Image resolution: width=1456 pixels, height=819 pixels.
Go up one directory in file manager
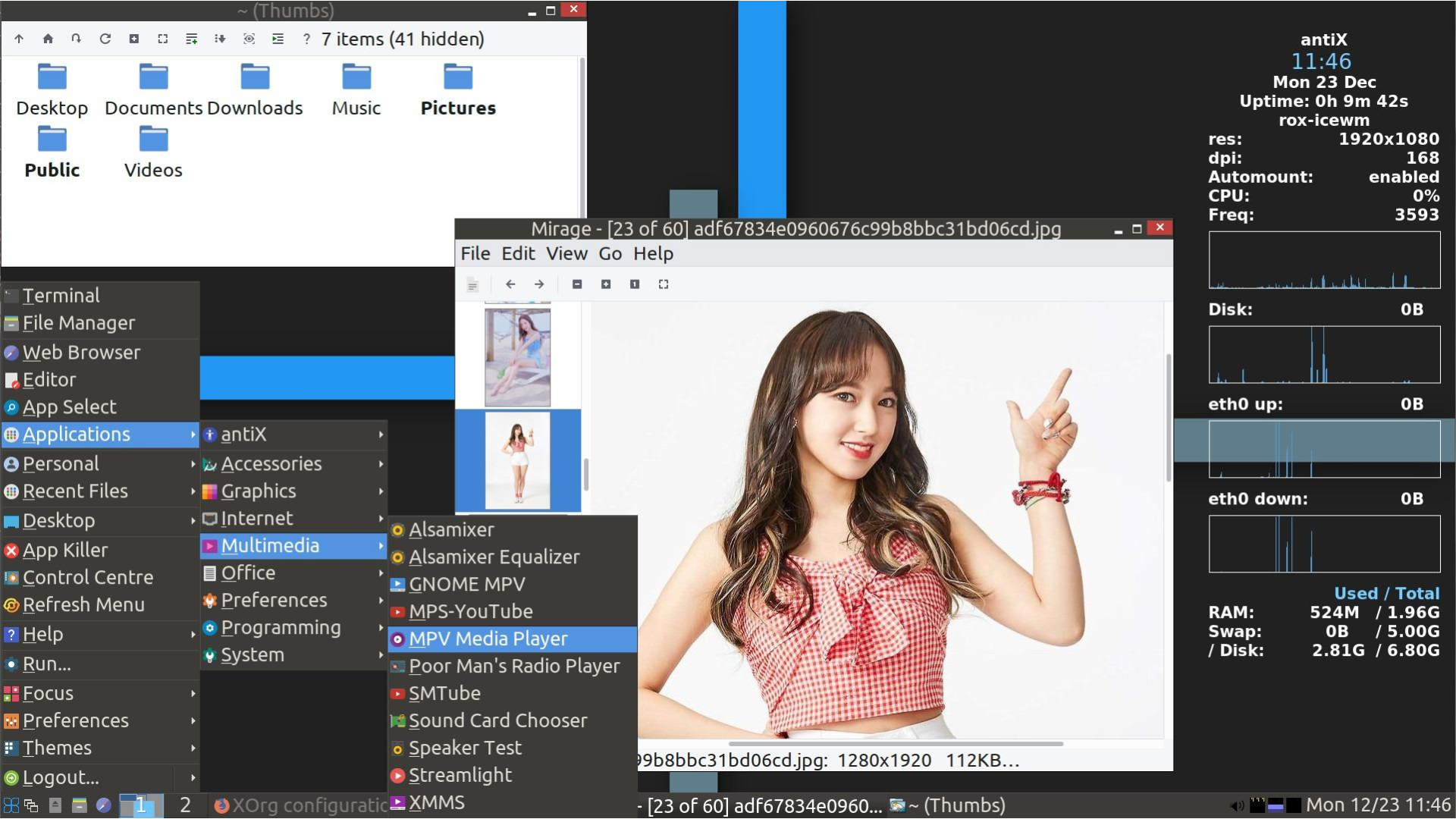coord(19,39)
